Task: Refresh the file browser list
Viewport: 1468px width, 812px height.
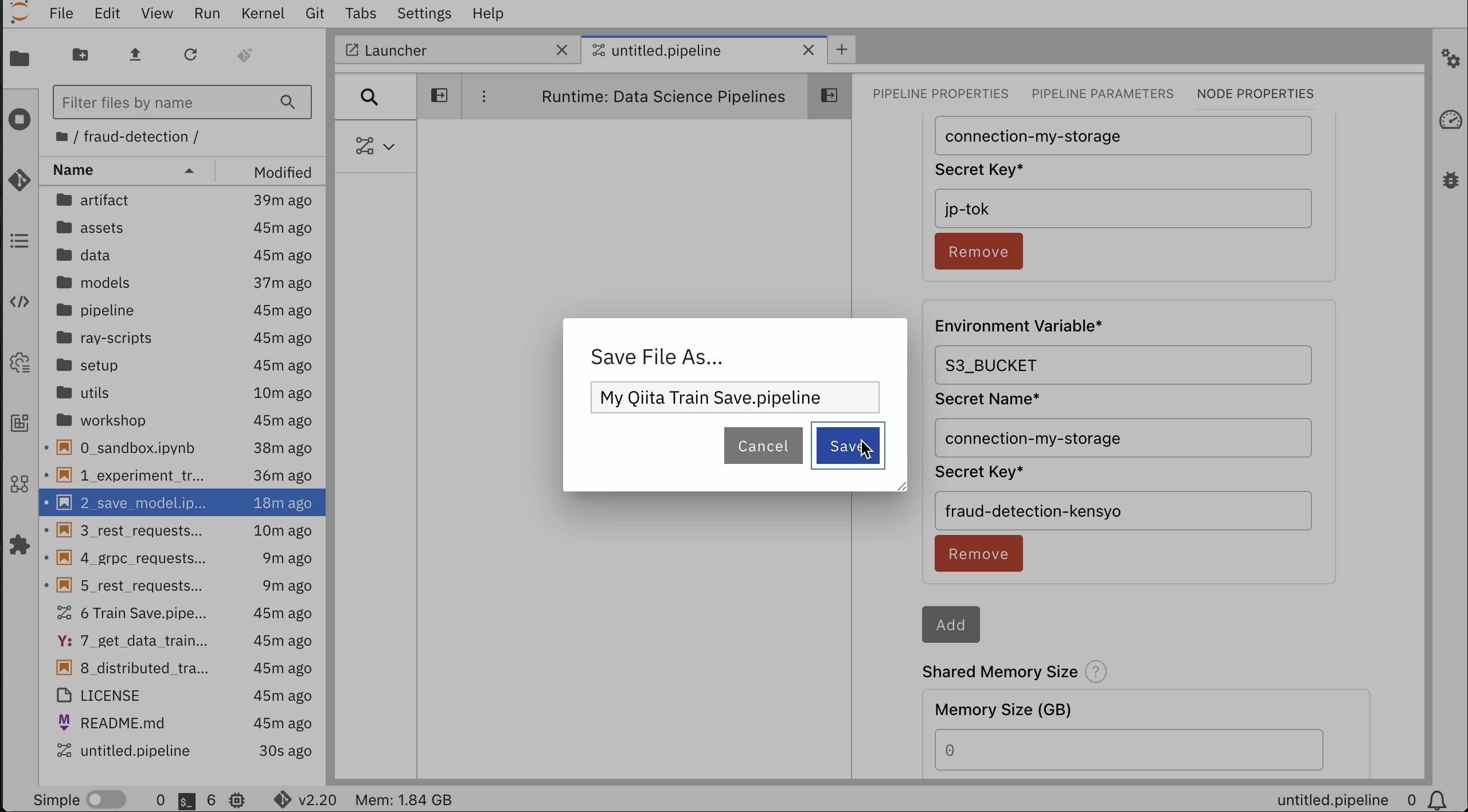Action: coord(190,55)
